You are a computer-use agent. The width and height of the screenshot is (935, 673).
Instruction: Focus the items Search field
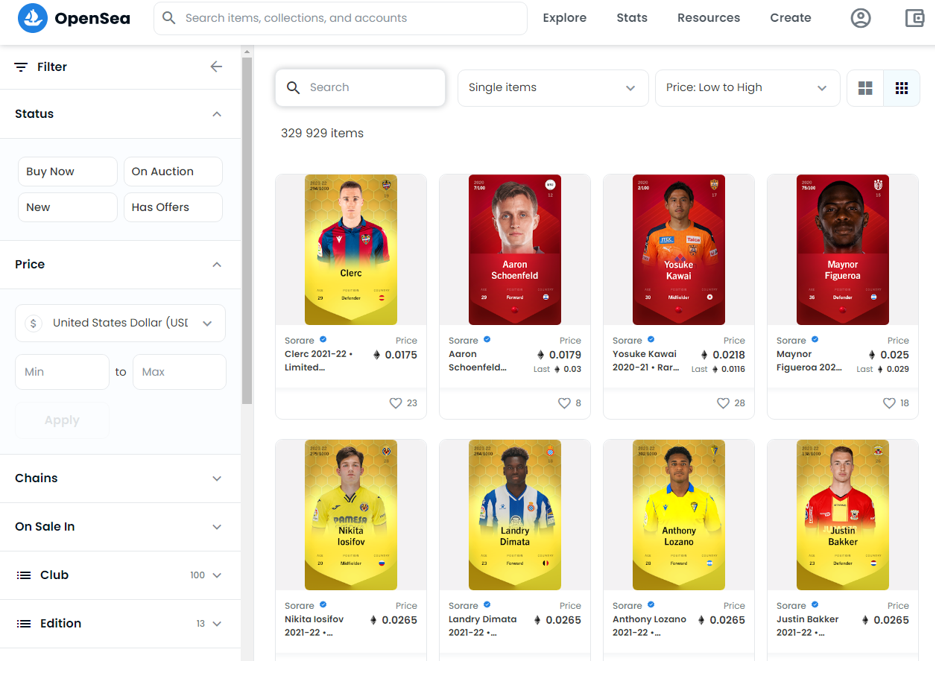(360, 88)
